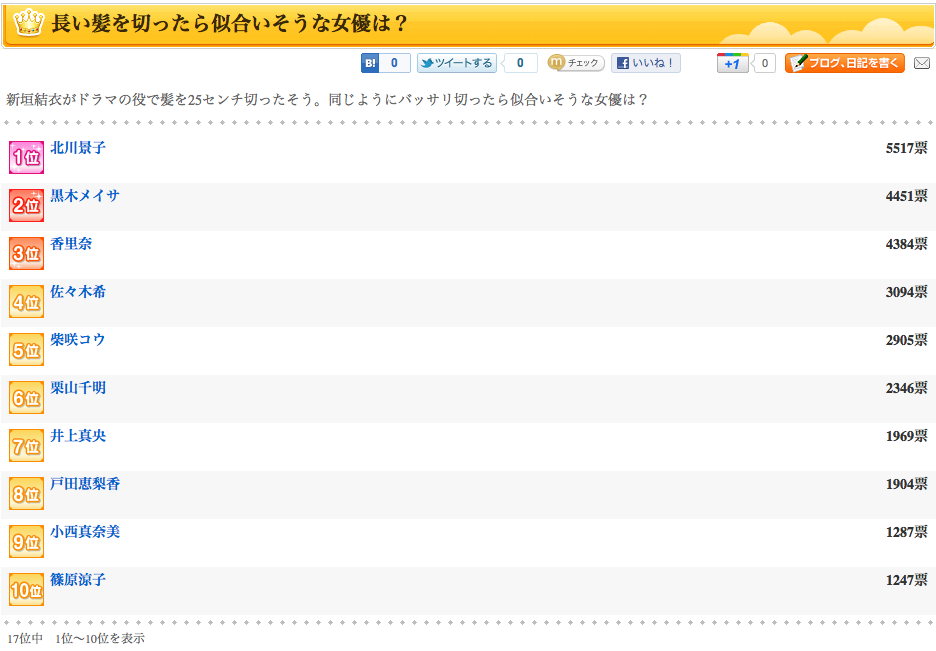Click the 5517票 vote count
Screen dimensions: 936x651
[x=906, y=148]
